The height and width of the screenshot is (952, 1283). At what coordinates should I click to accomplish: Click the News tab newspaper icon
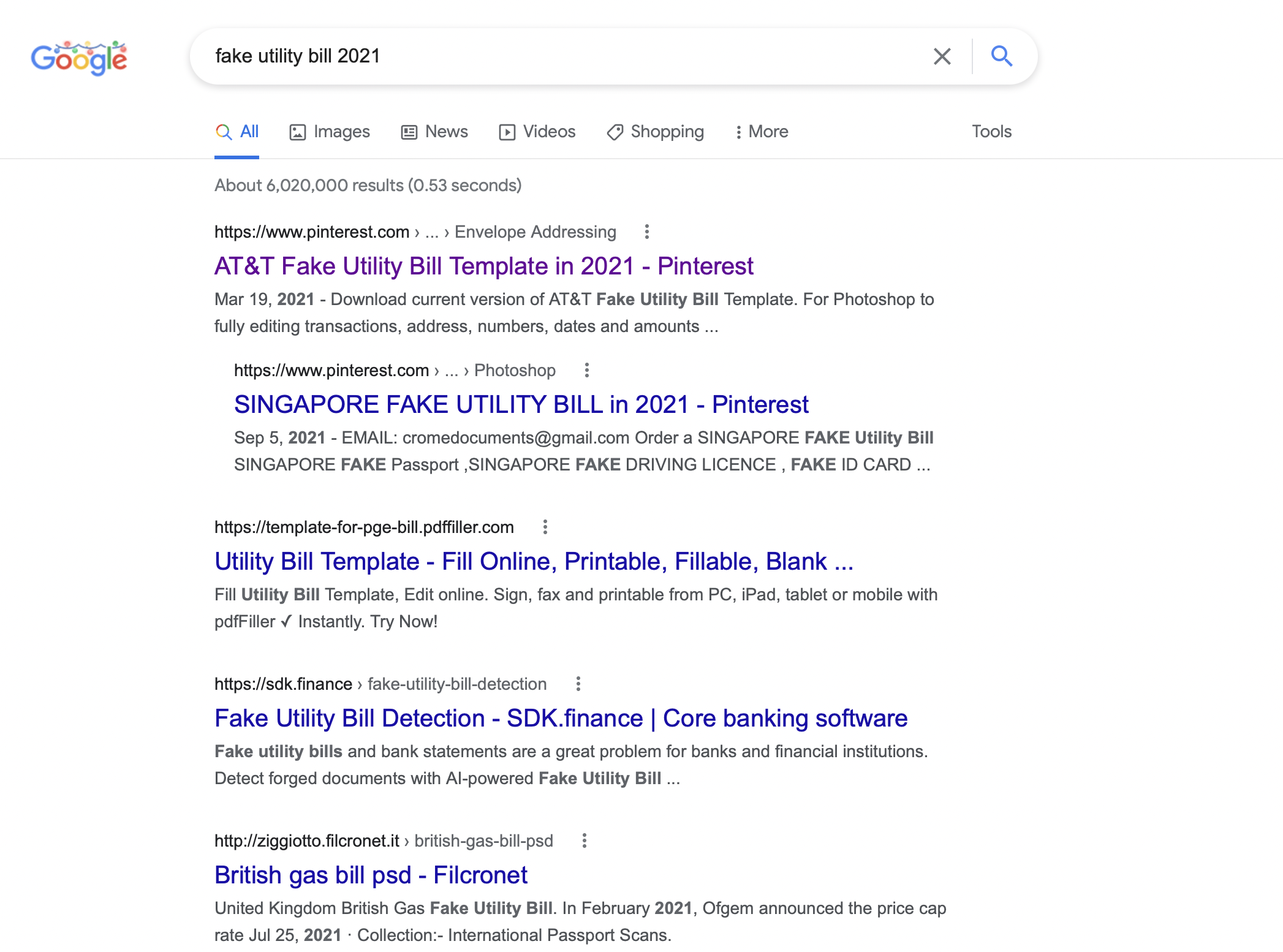pyautogui.click(x=409, y=131)
